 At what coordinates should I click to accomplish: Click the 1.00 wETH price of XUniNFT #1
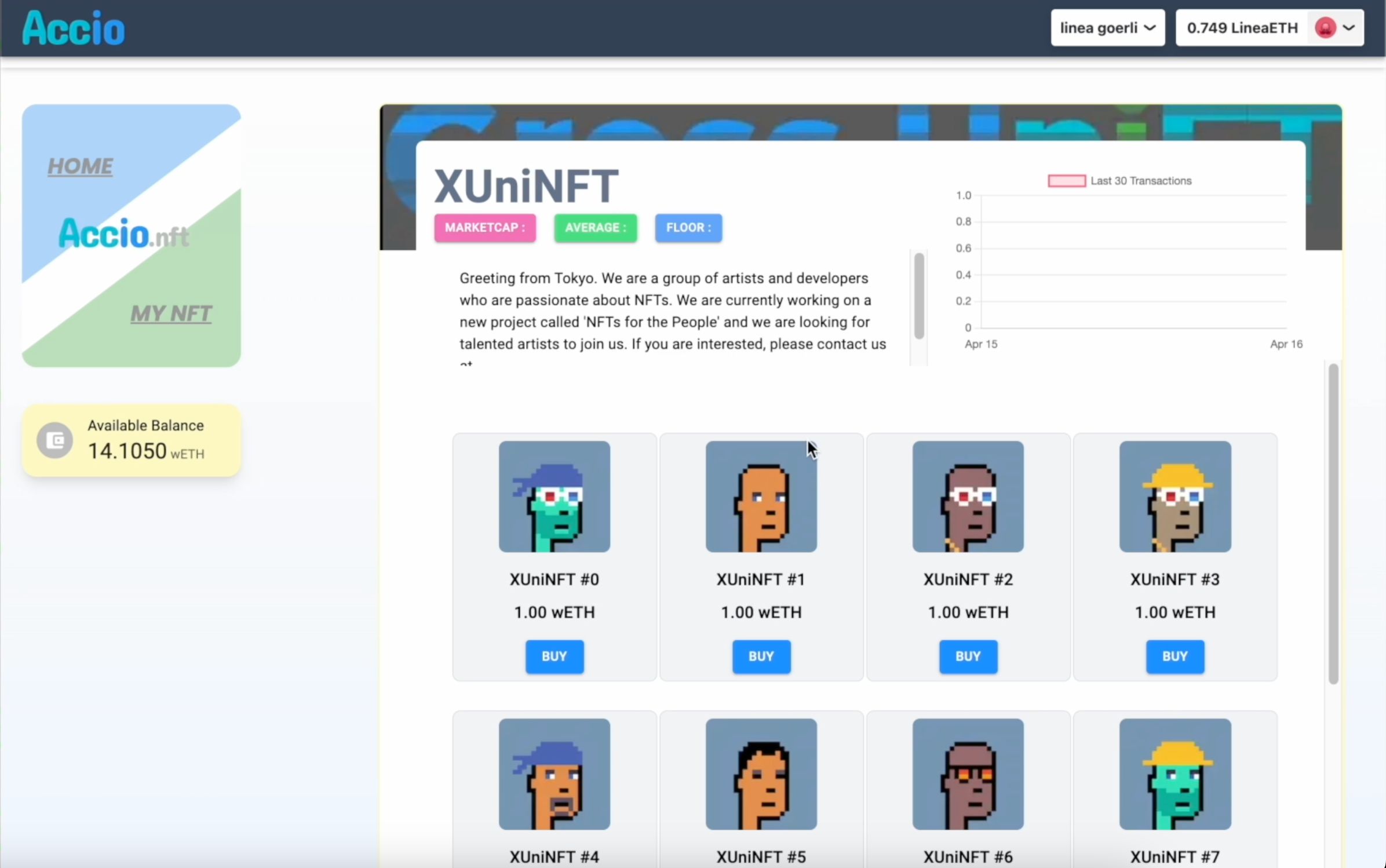click(x=761, y=612)
